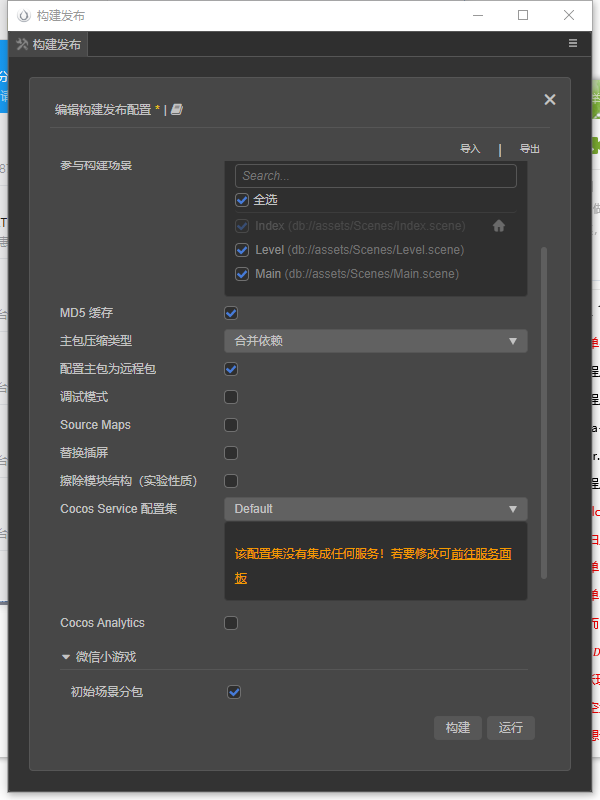Select the 构建发布 panel tab
Viewport: 600px width, 800px height.
tap(48, 44)
